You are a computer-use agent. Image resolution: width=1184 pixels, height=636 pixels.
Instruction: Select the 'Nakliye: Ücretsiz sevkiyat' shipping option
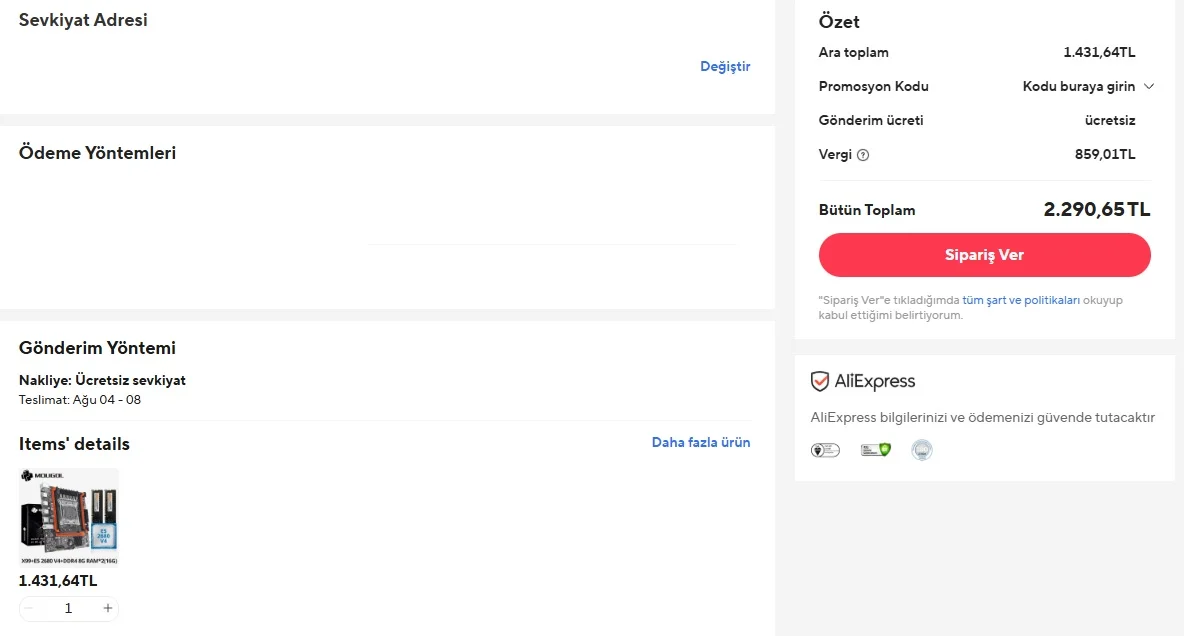tap(102, 380)
